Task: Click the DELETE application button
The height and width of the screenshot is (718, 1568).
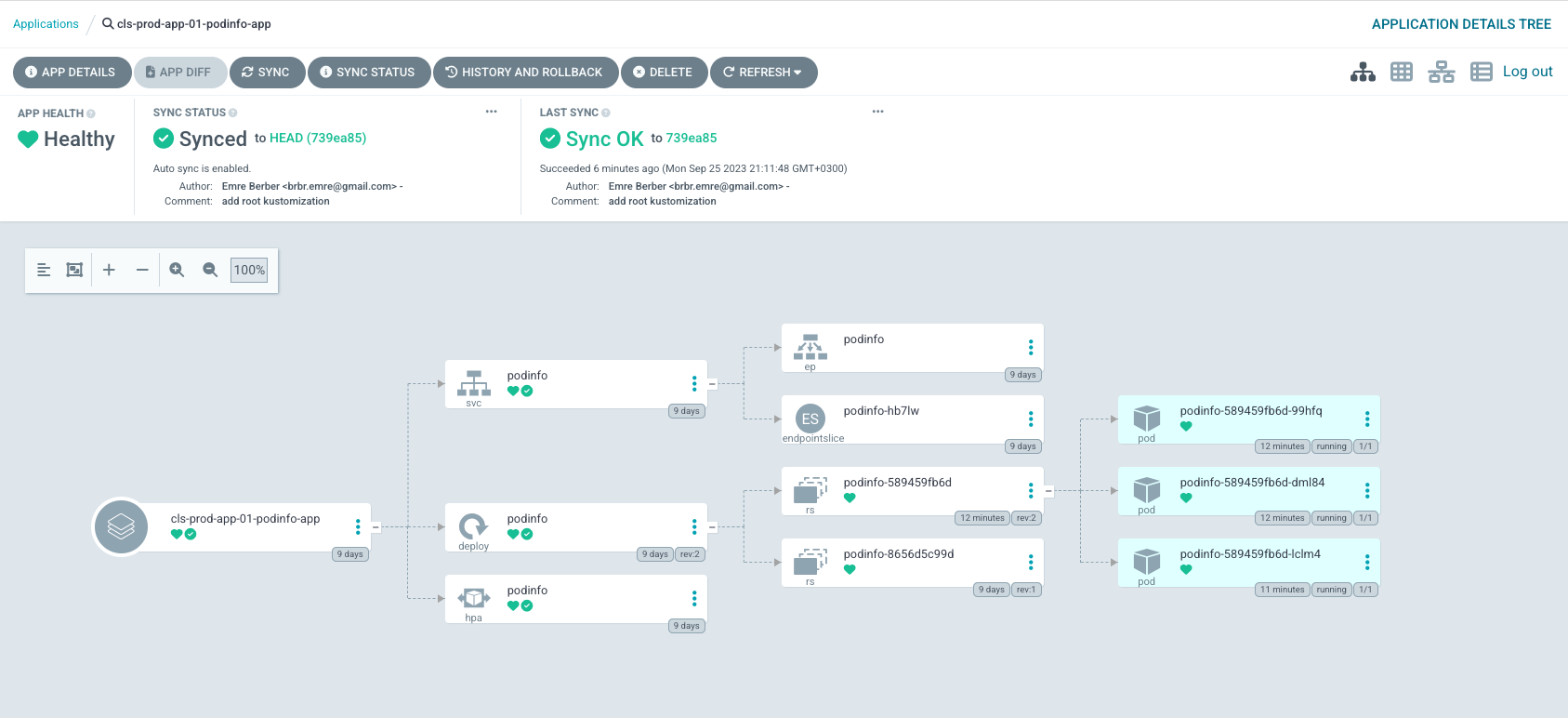Action: (664, 73)
